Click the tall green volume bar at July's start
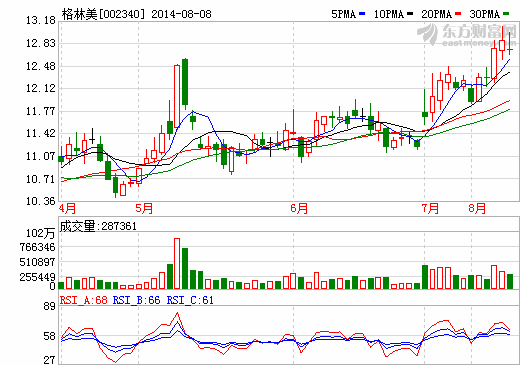520x365 pixels. (425, 277)
